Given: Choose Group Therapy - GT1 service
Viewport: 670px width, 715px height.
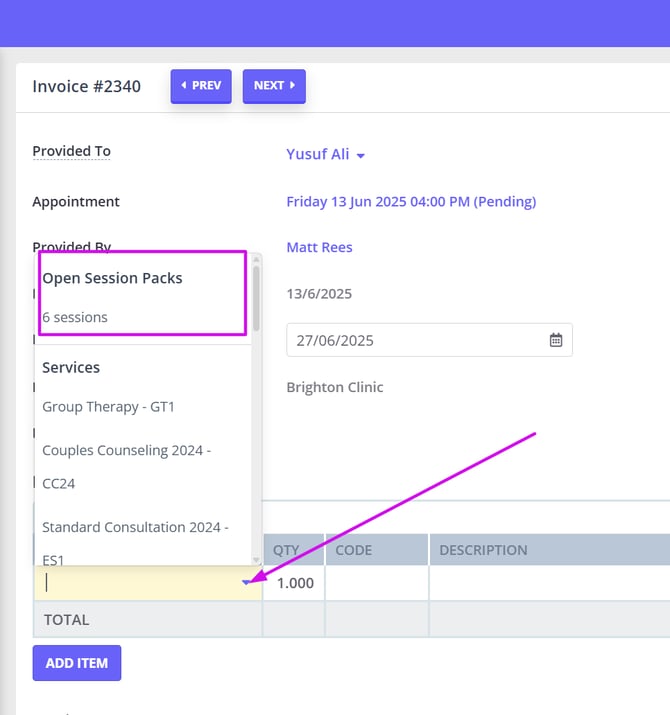Looking at the screenshot, I should coord(108,407).
